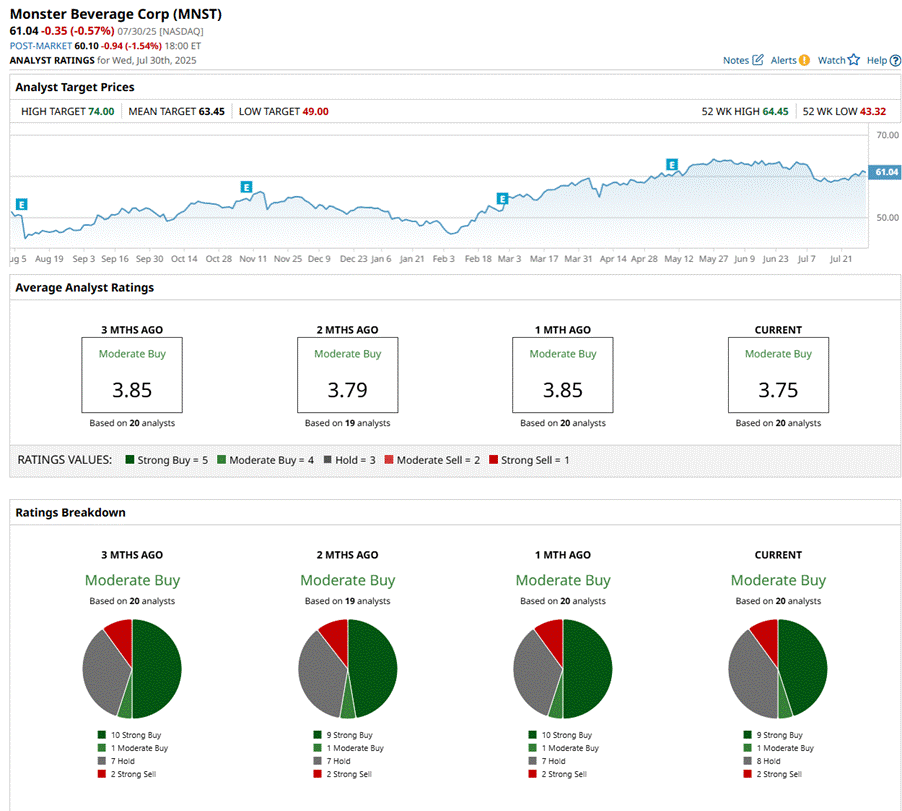The width and height of the screenshot is (902, 811).
Task: Click the CURRENT 3.75 rating box
Action: (778, 375)
